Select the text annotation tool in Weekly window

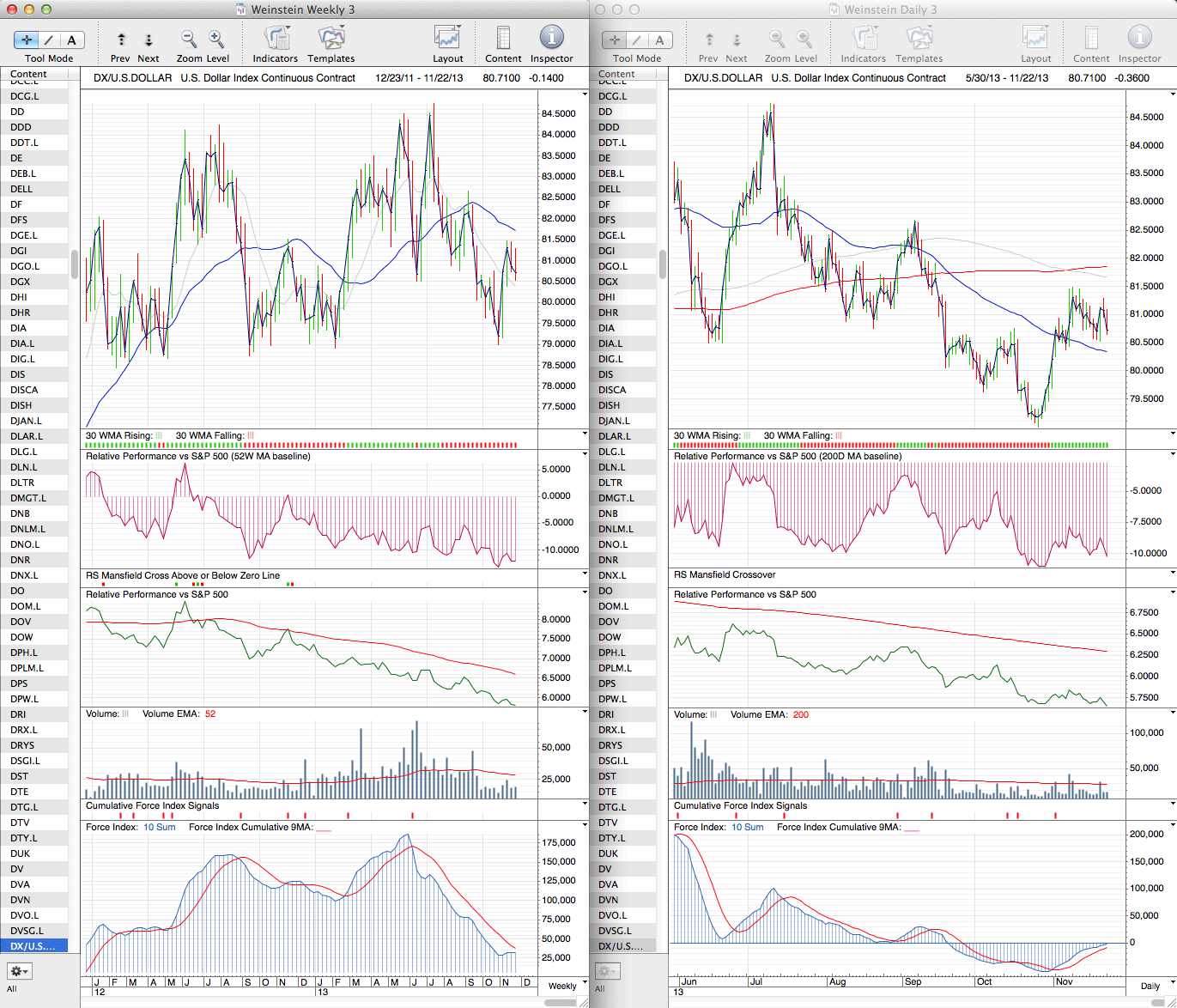[71, 39]
